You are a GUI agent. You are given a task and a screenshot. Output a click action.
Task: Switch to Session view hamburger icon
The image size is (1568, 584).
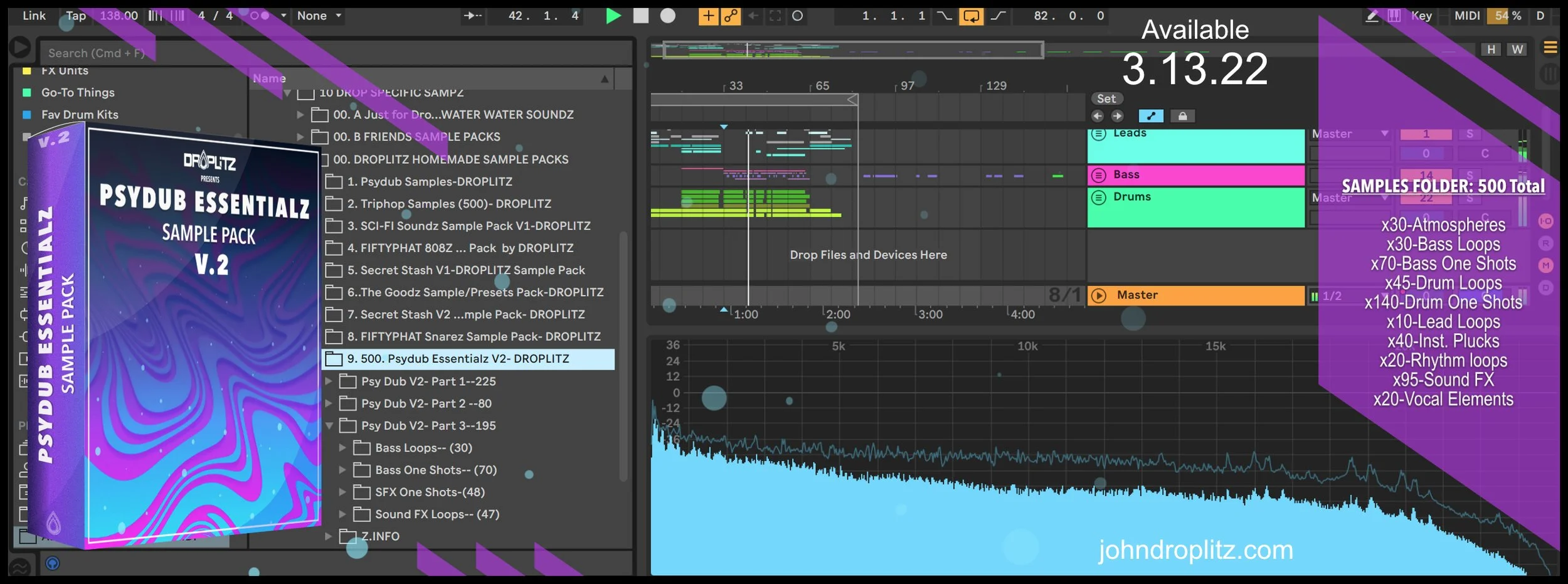[1550, 48]
